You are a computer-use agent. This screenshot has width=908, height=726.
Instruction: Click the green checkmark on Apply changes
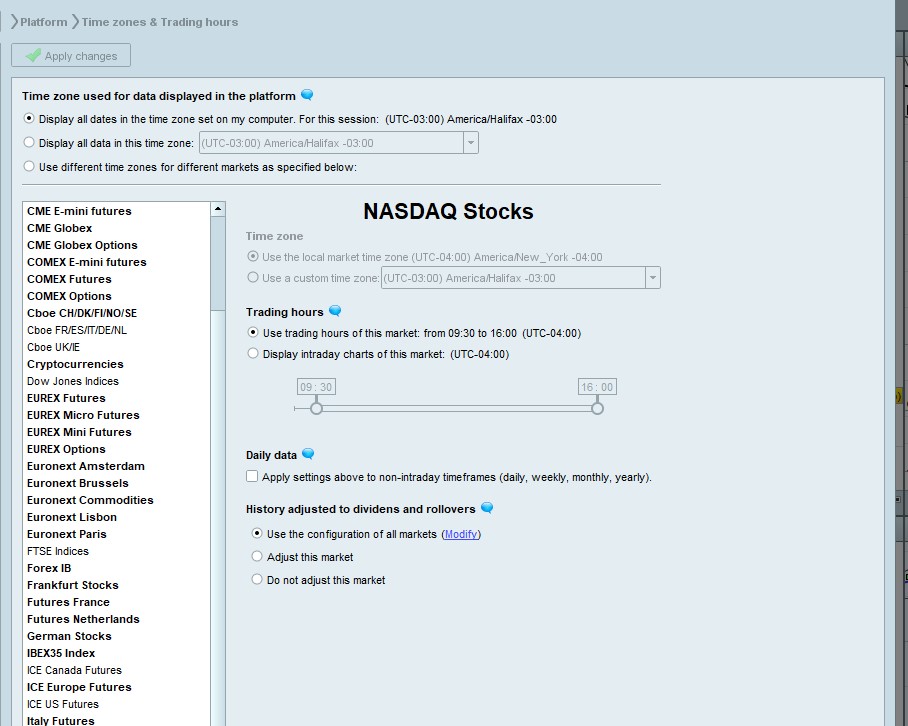(x=34, y=55)
